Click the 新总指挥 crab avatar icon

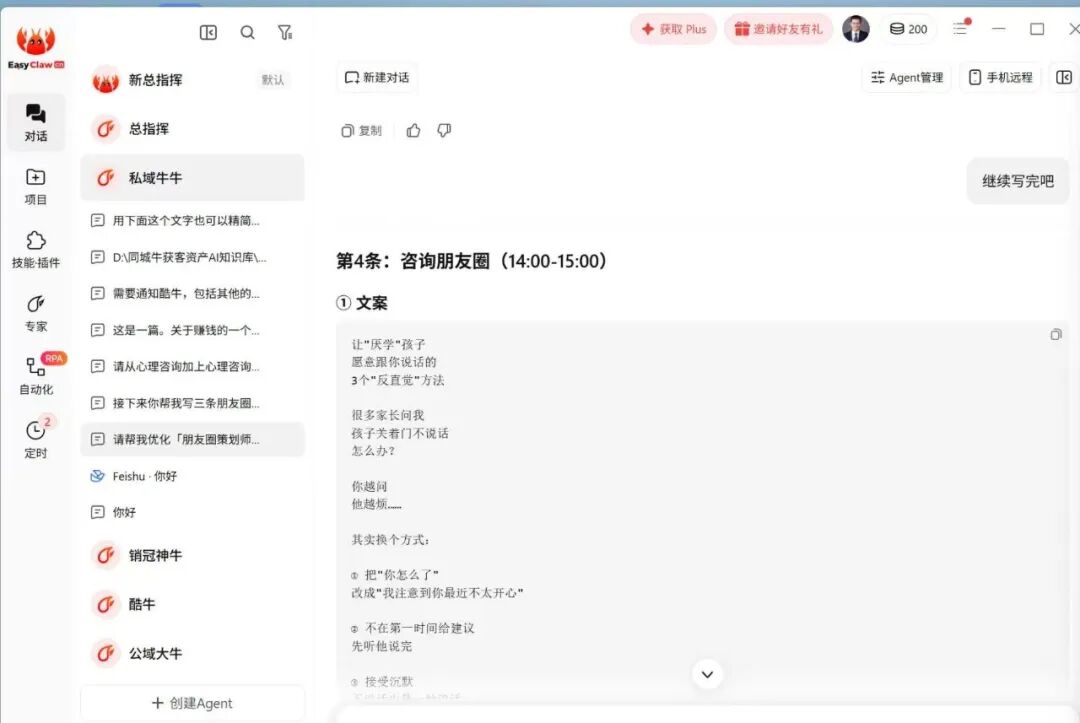(x=105, y=81)
